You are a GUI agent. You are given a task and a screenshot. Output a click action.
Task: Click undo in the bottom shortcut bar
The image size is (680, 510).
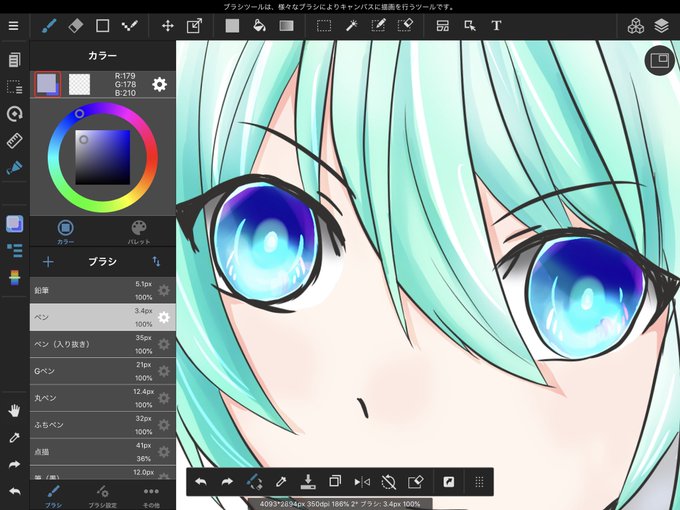201,481
